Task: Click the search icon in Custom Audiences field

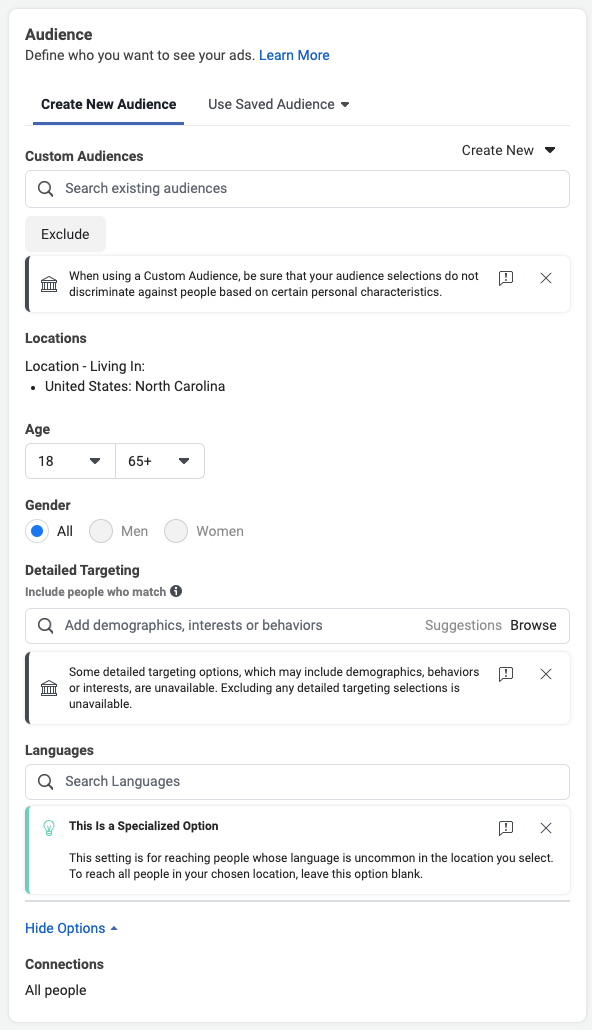Action: click(45, 189)
